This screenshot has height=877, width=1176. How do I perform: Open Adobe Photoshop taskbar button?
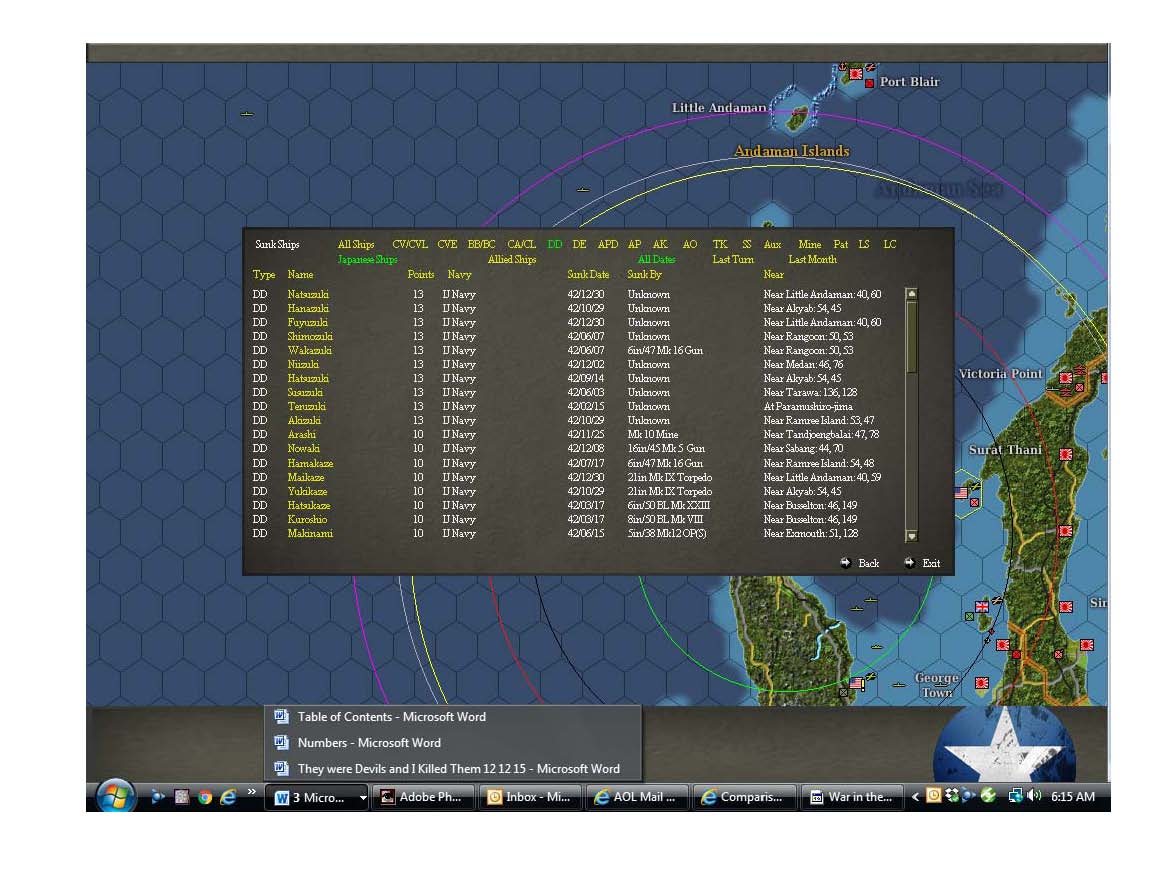pos(424,797)
